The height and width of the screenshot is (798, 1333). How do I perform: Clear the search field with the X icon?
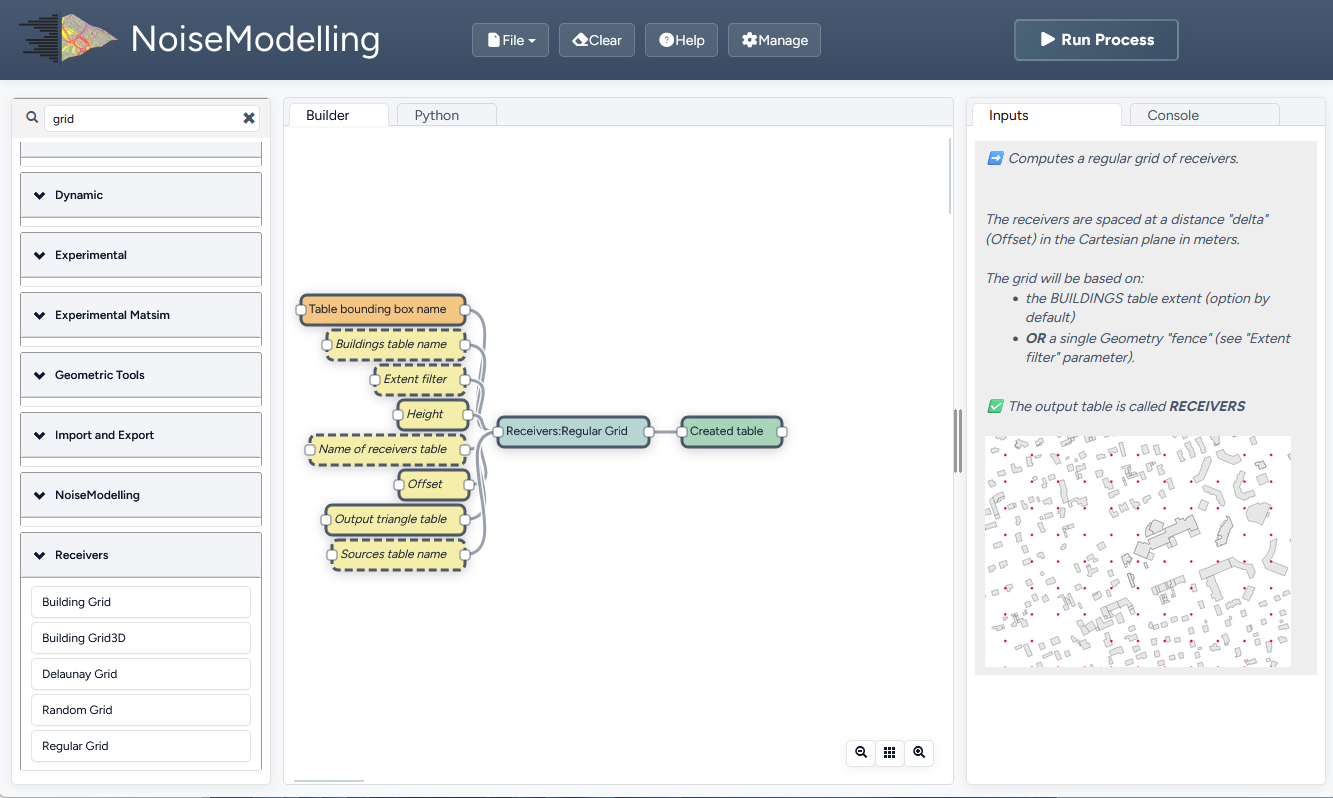click(x=249, y=118)
